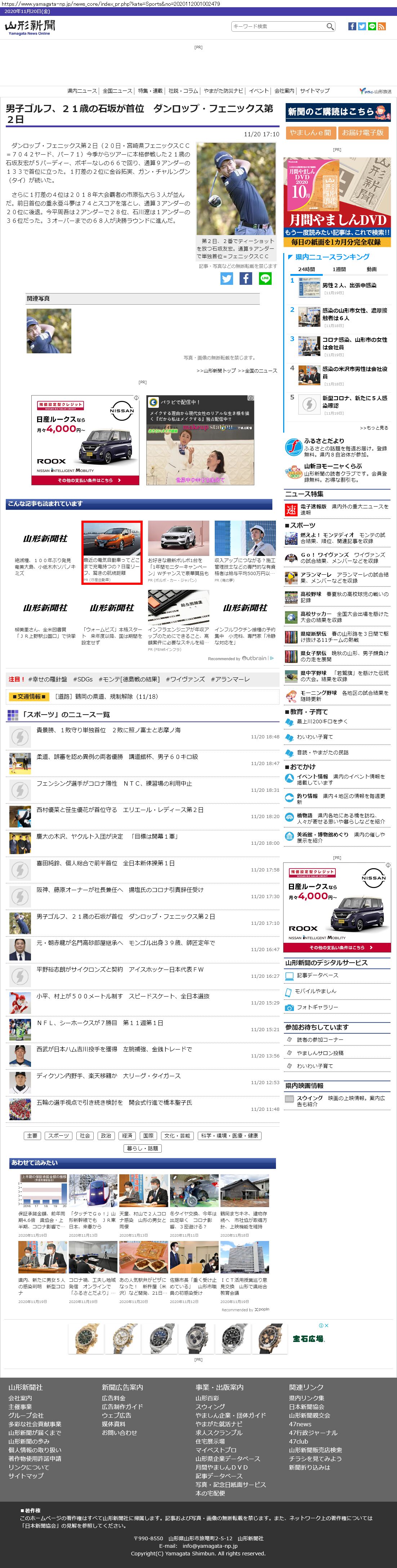Open the main golfer tee shot photo
The width and height of the screenshot is (397, 1568).
(236, 189)
